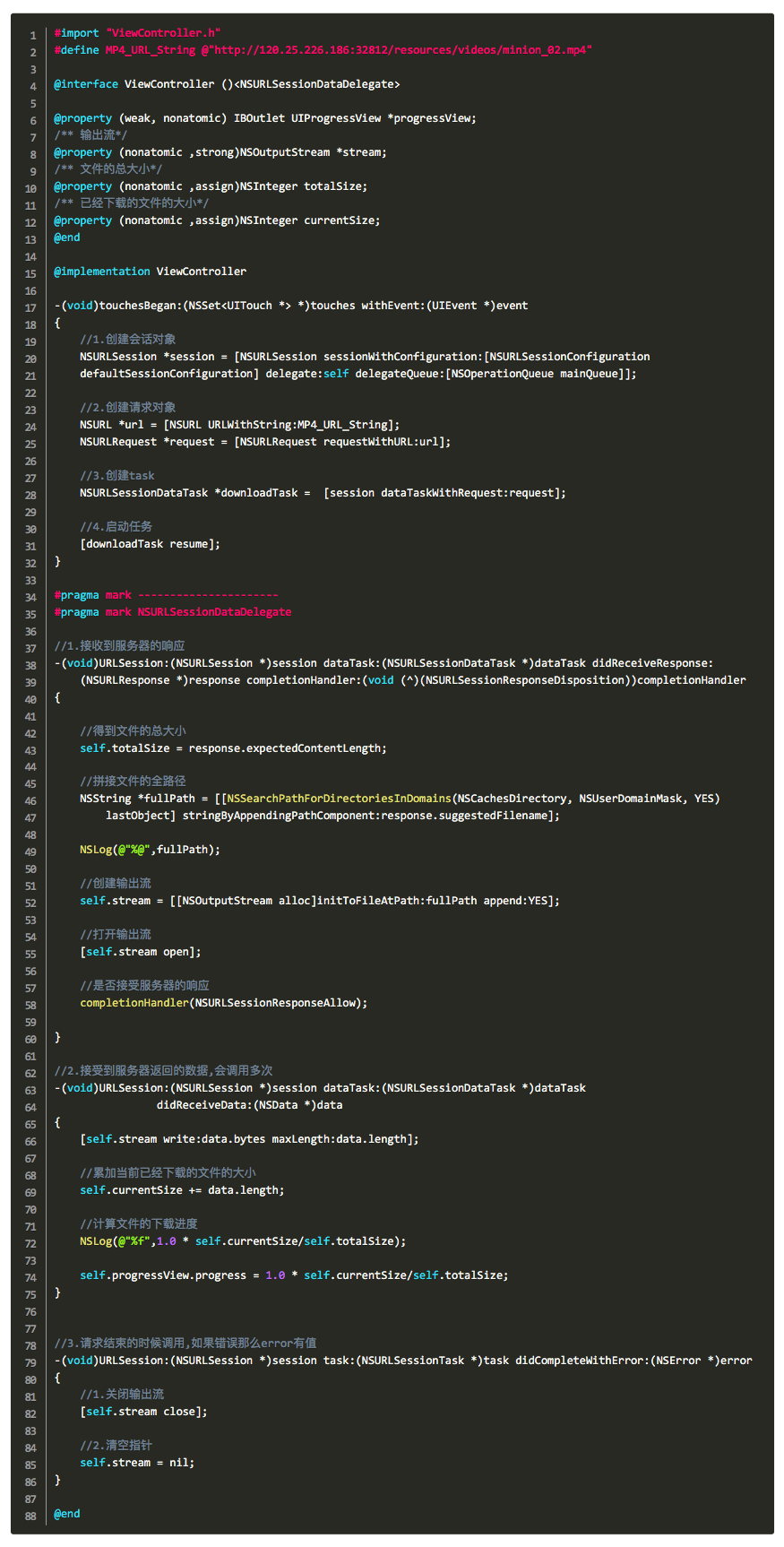
Task: Click write:data.bytes maxLength:data.length call
Action: 285,1139
